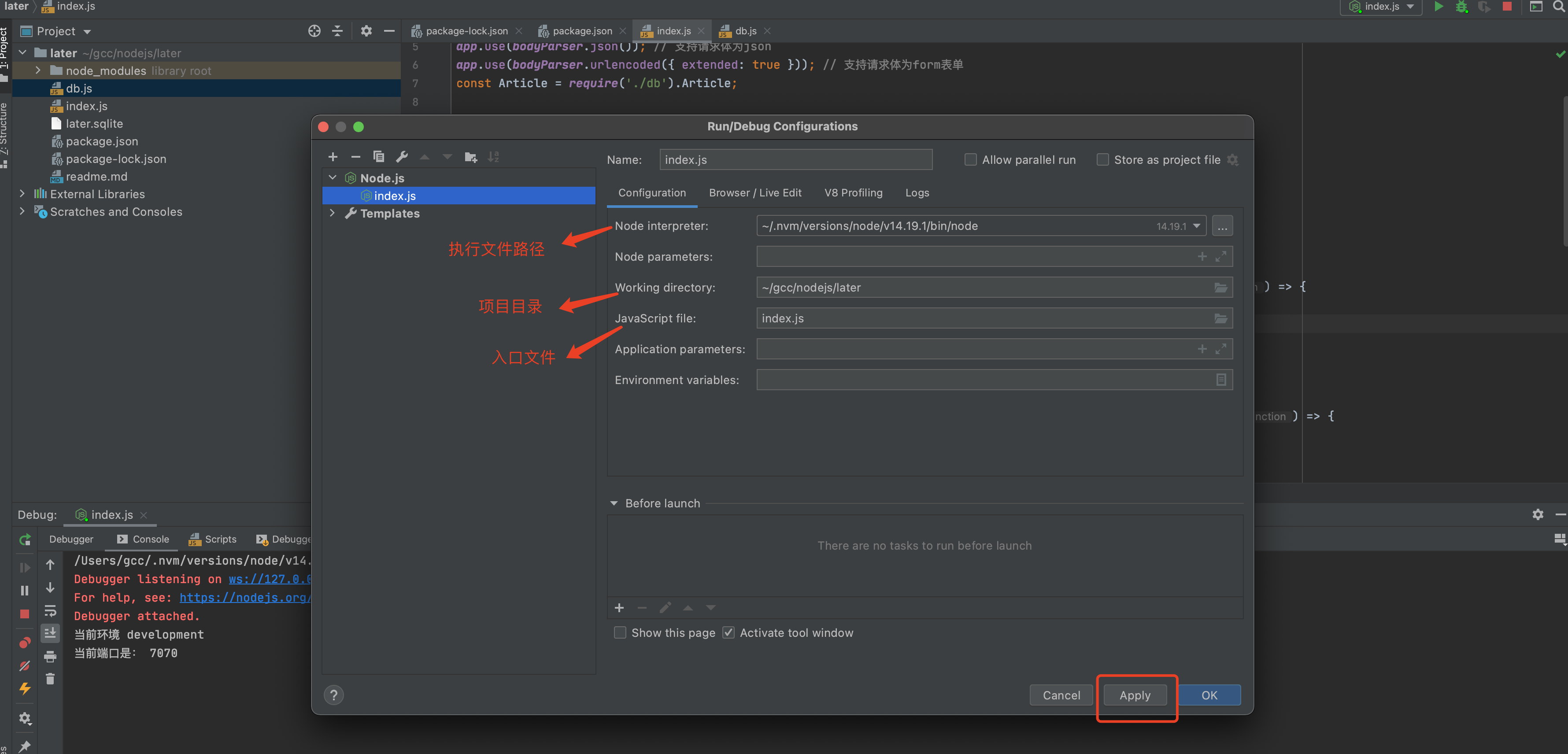Select readme.md in project tree

[96, 177]
